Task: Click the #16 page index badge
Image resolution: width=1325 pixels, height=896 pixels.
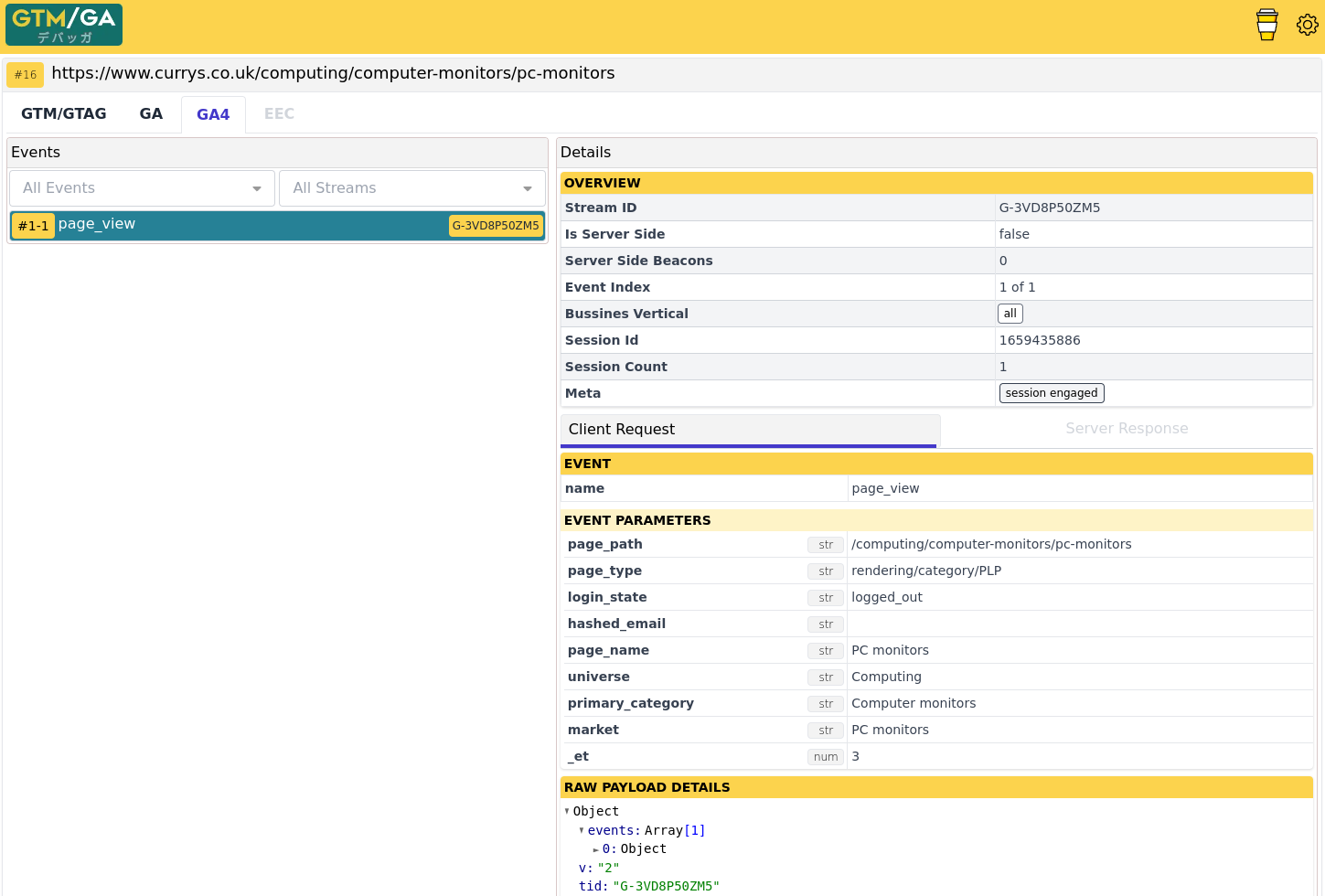Action: pos(26,75)
